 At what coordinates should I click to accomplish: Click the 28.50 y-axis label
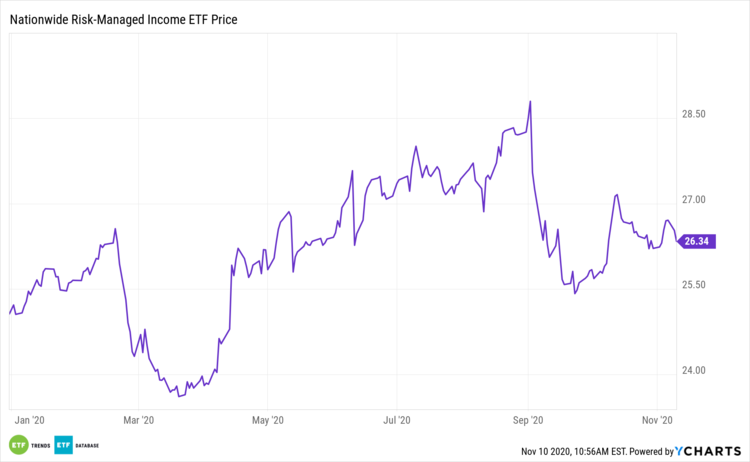694,115
